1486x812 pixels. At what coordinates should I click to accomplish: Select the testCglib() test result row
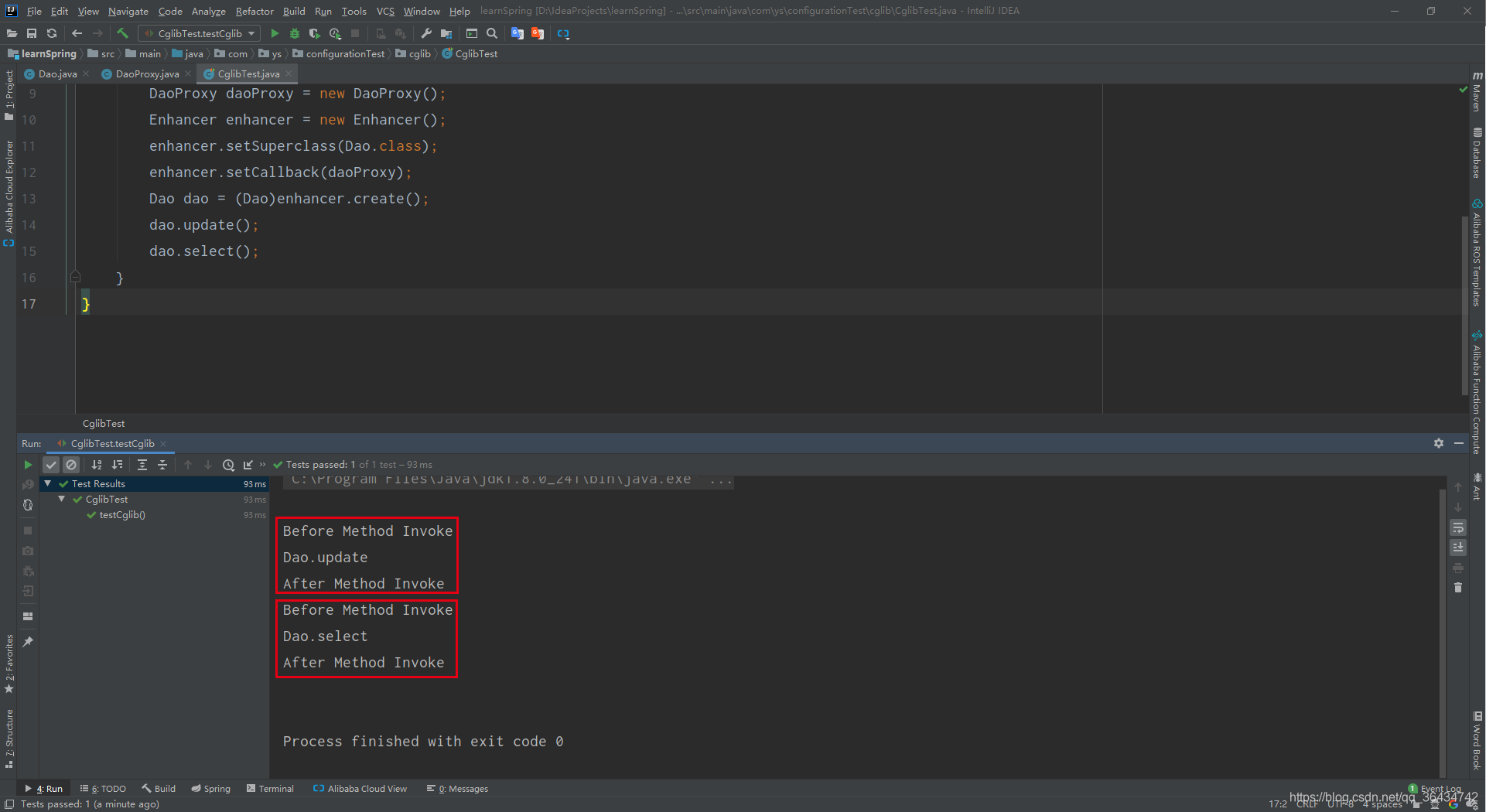(x=153, y=515)
